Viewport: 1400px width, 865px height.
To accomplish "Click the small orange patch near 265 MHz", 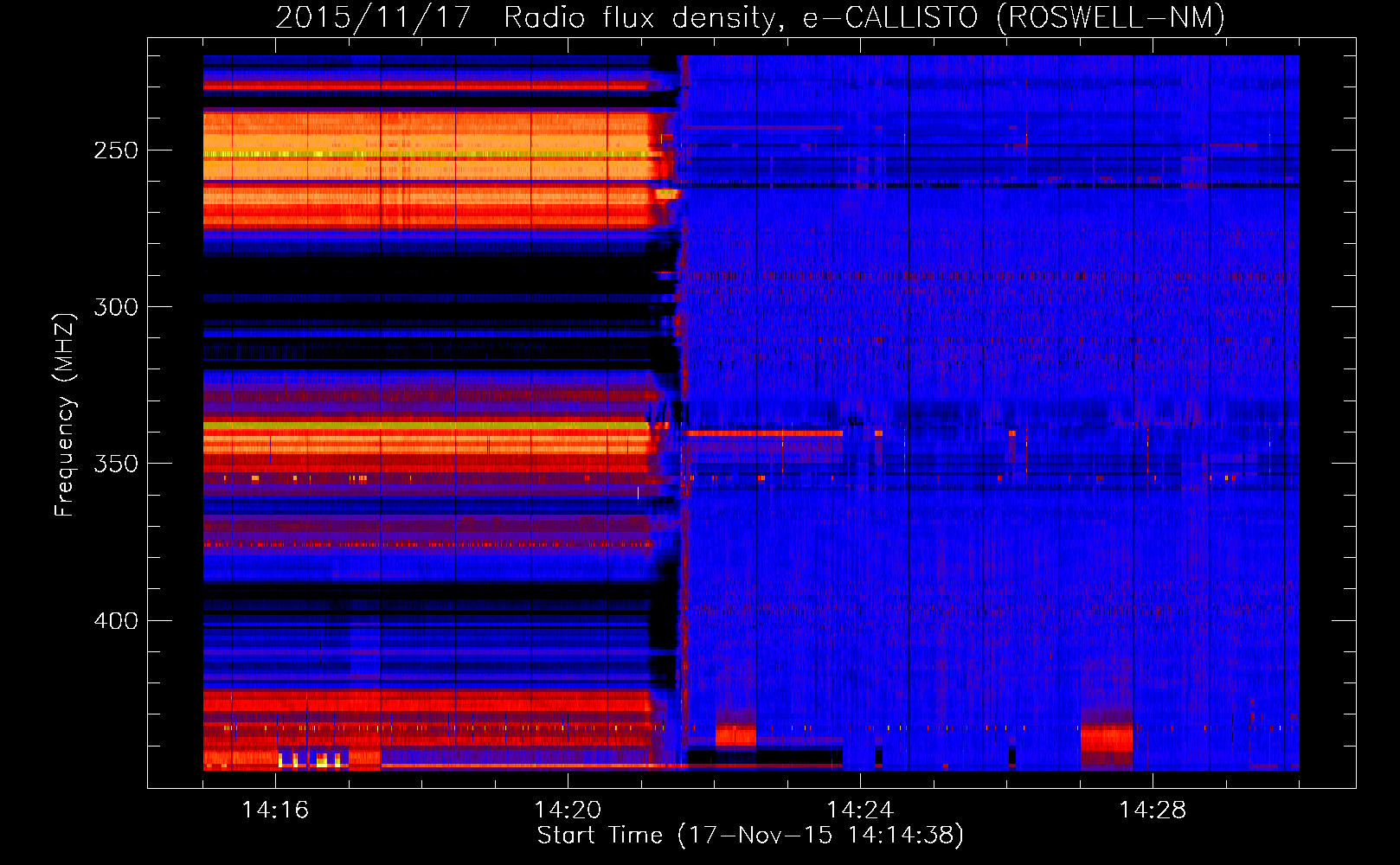I will [x=667, y=195].
